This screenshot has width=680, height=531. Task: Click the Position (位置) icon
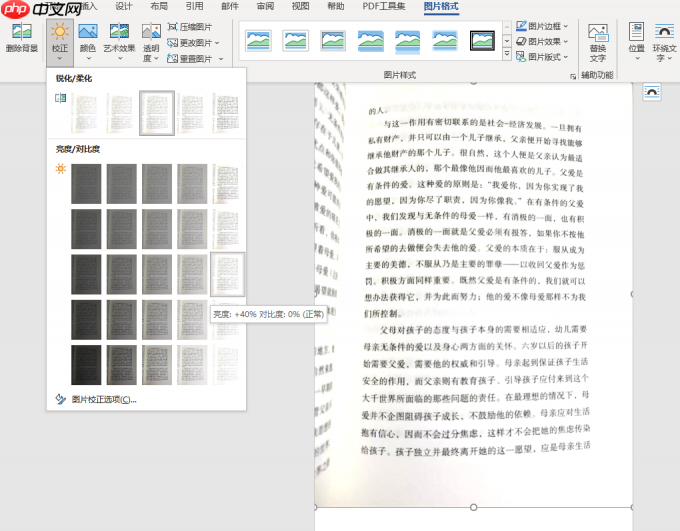[636, 32]
